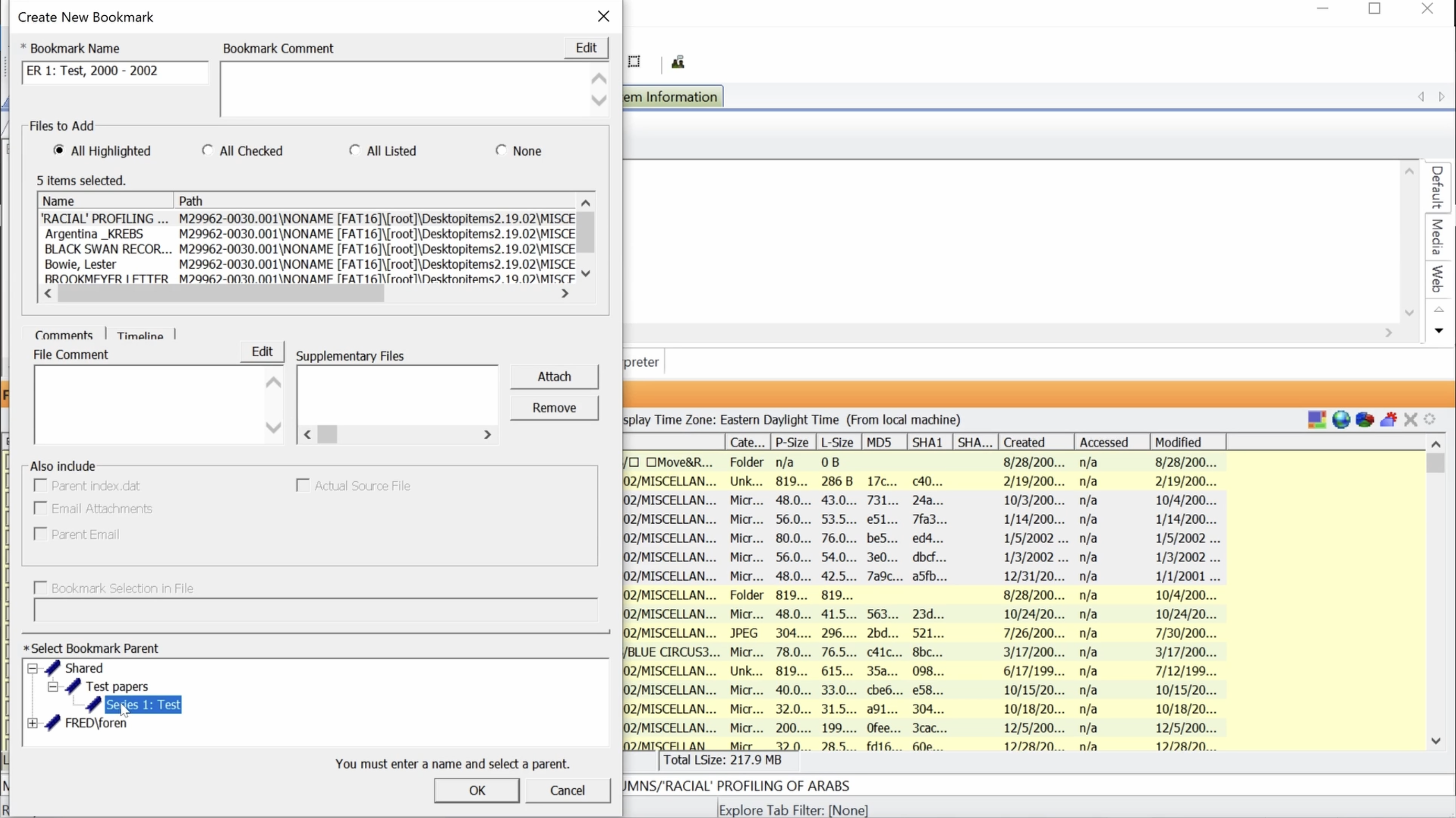Click the Attach button

click(554, 377)
